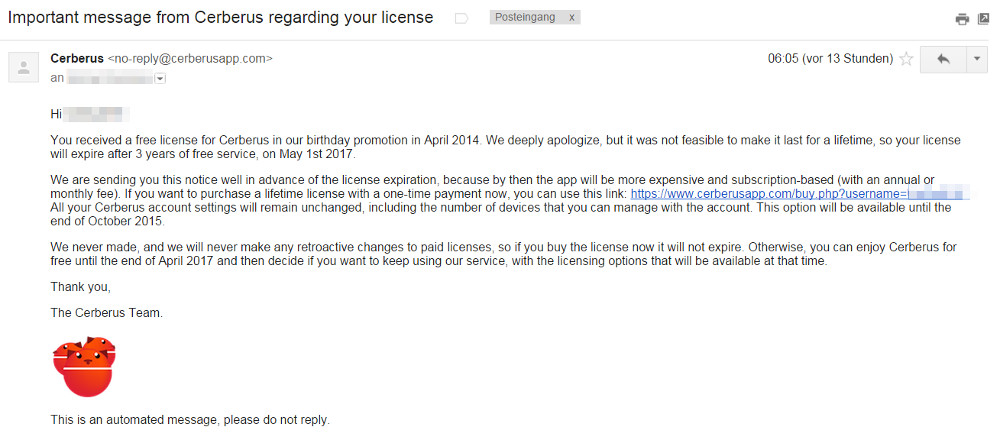Click the email subject line text
Image resolution: width=1000 pixels, height=440 pixels.
221,18
